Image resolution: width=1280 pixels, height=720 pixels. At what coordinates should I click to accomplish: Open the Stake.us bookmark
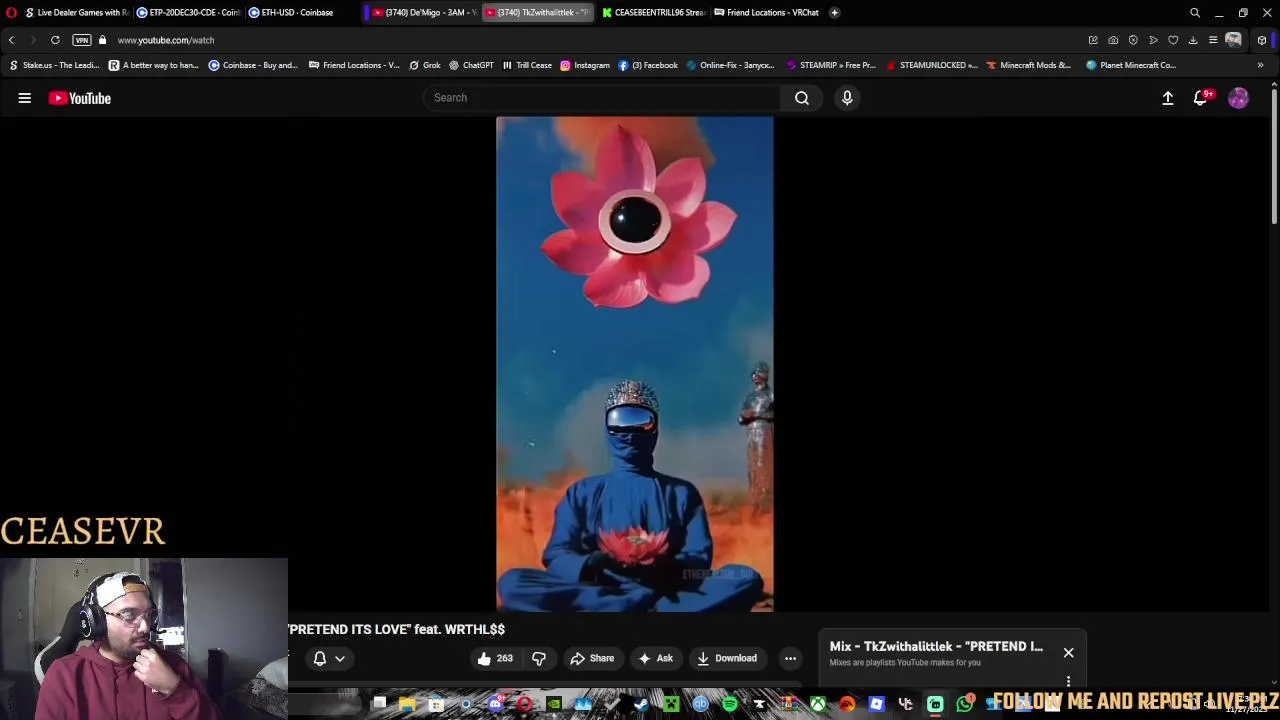tap(54, 65)
